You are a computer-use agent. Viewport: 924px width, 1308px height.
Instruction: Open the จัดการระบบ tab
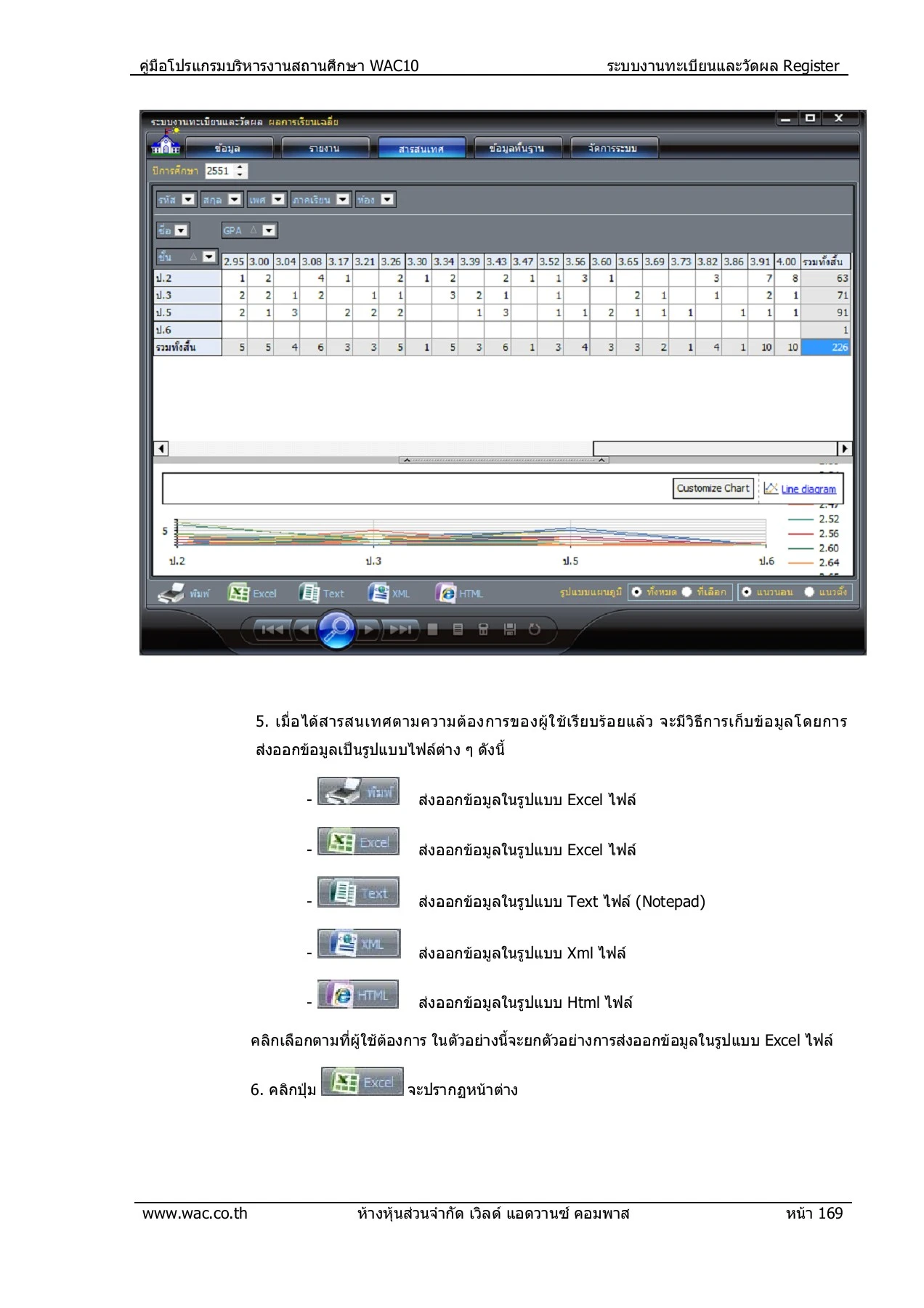click(x=614, y=148)
